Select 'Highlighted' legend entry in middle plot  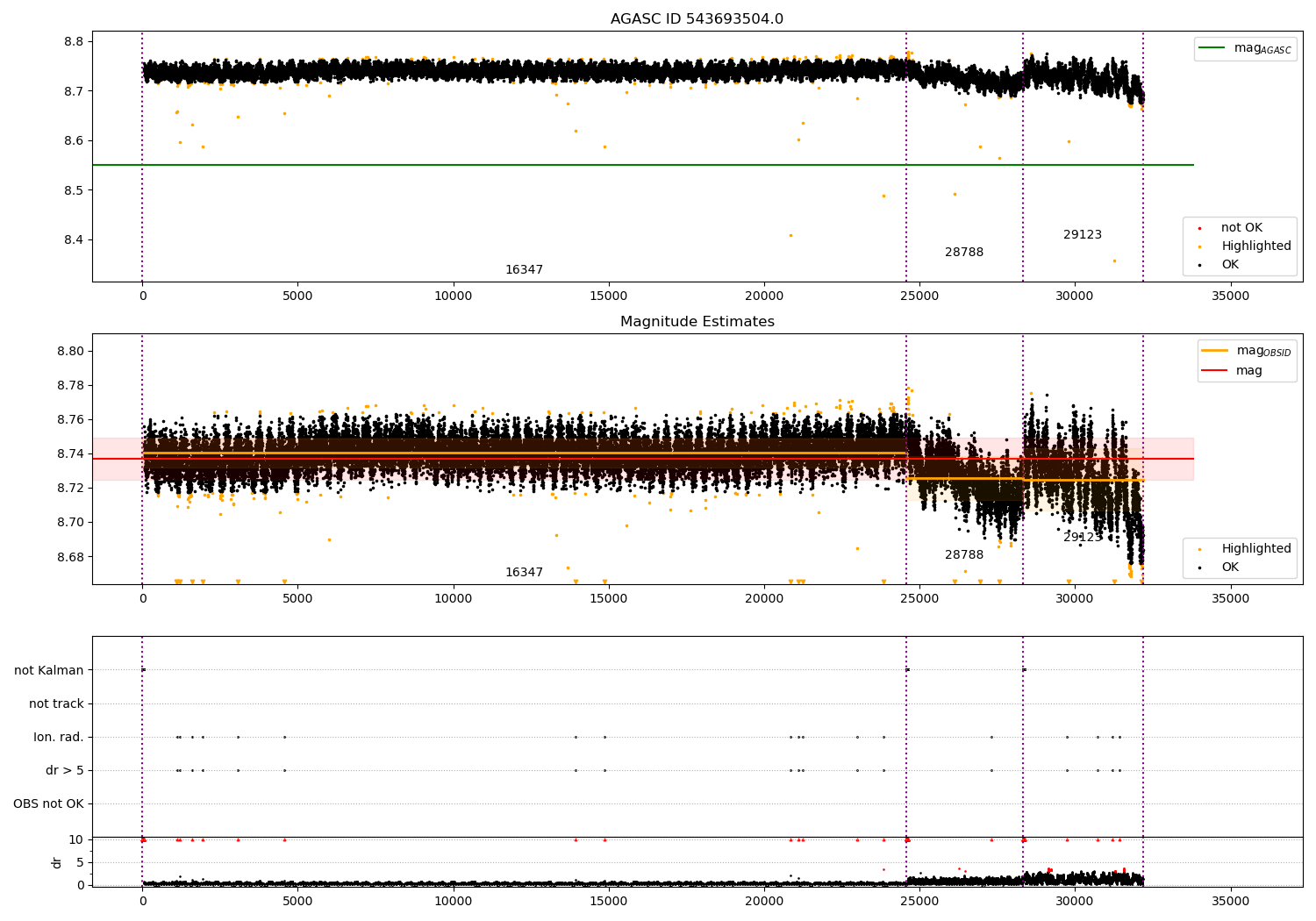click(x=1256, y=549)
